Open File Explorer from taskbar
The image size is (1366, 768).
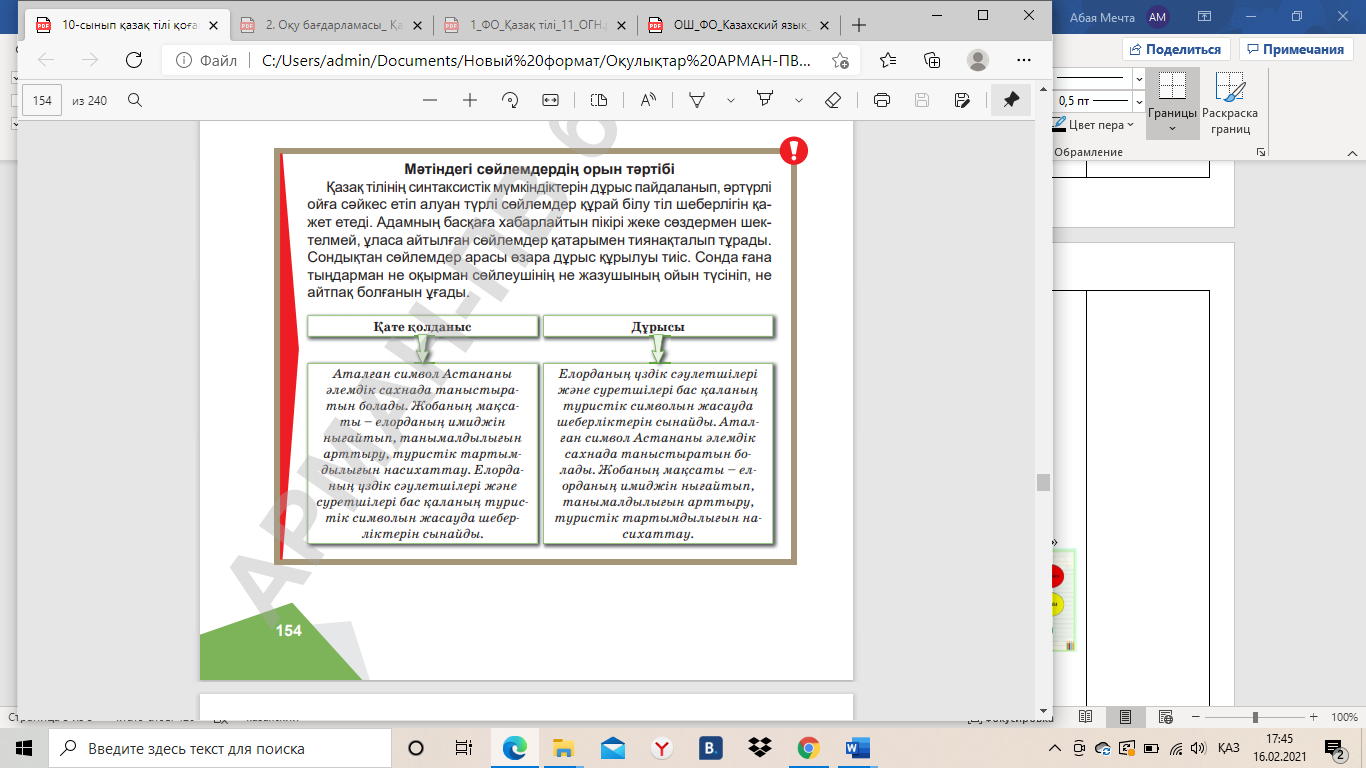564,748
